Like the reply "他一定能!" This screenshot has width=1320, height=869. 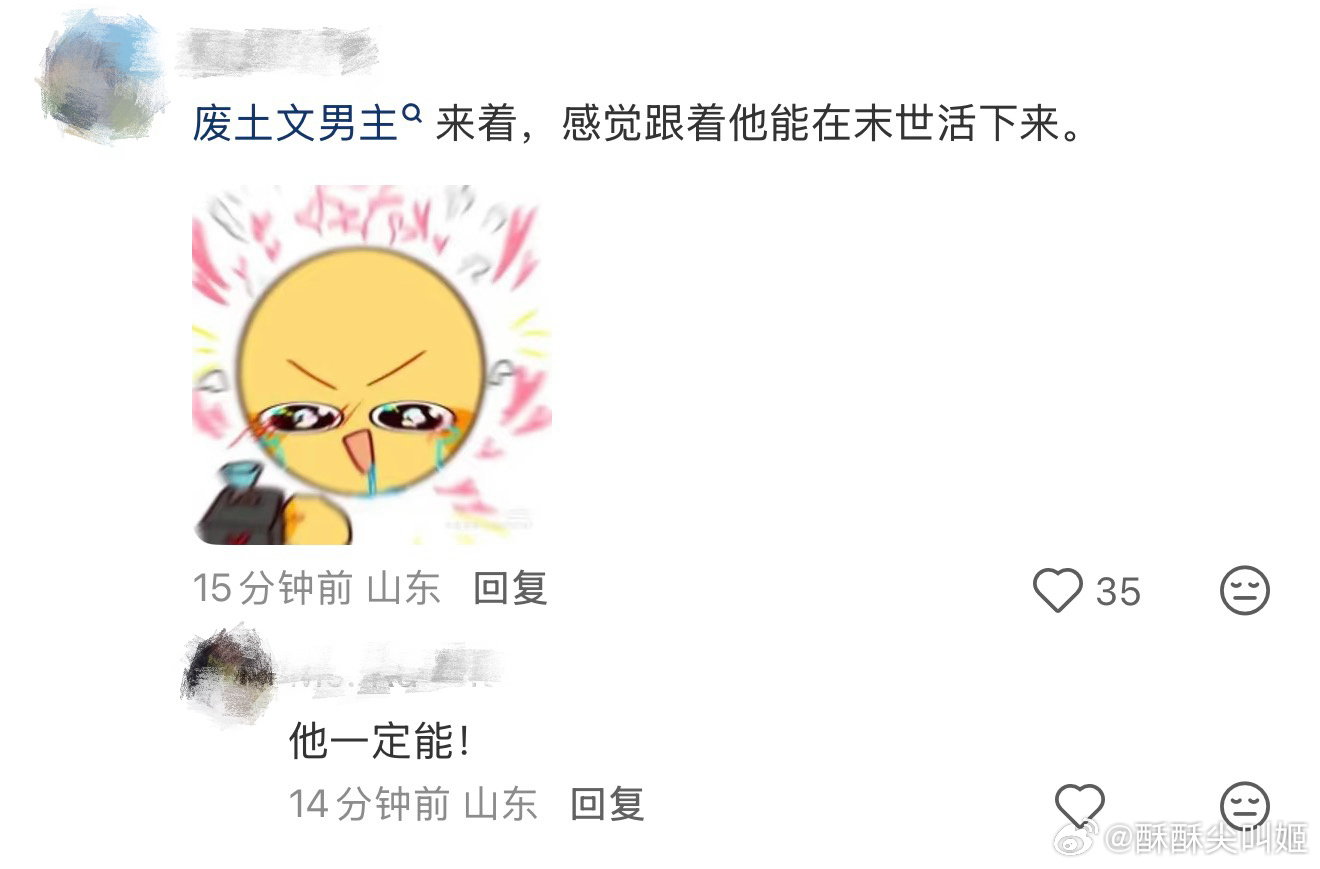[1080, 804]
